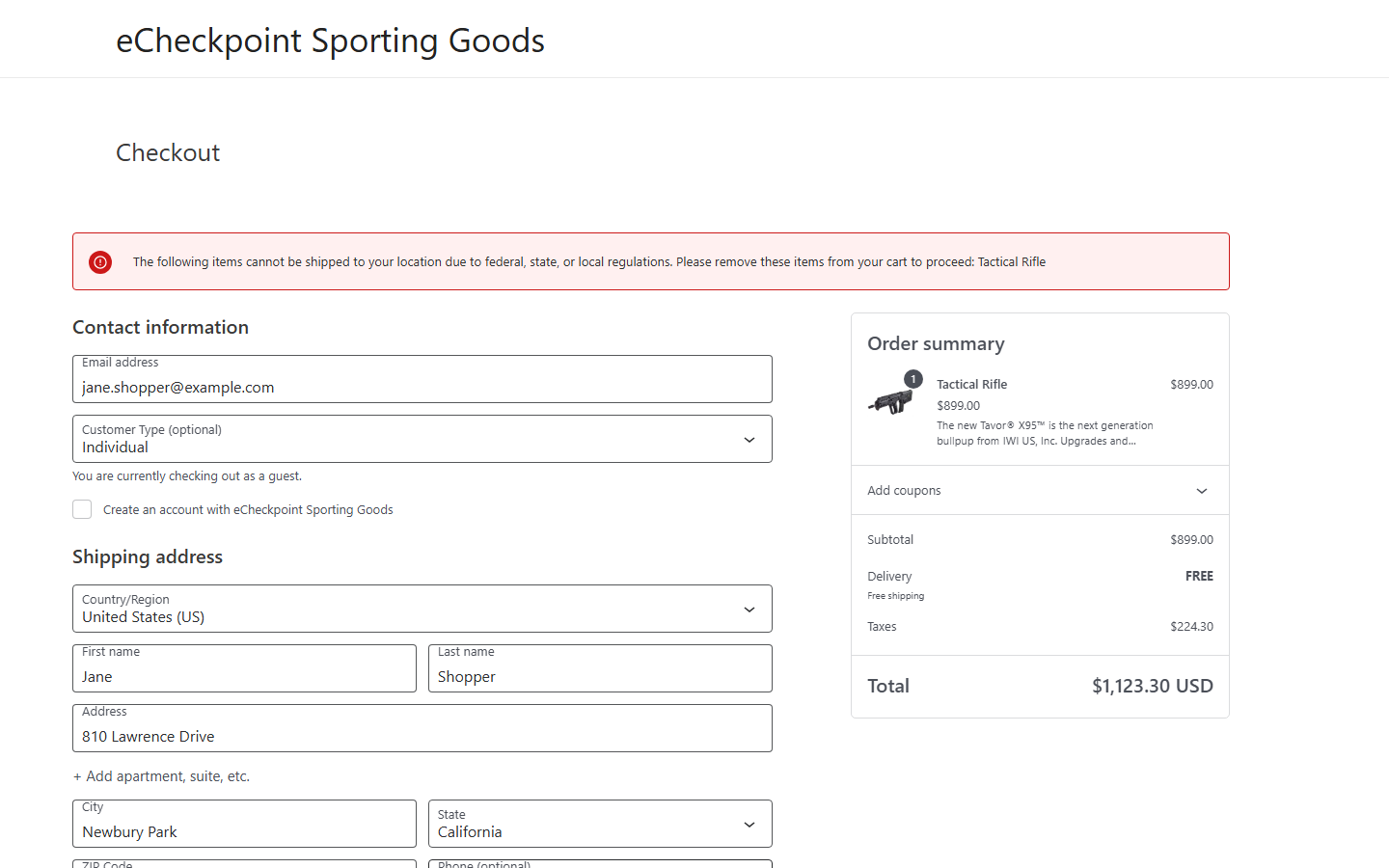Focus the Email address field
Image resolution: width=1389 pixels, height=868 pixels.
tap(422, 379)
